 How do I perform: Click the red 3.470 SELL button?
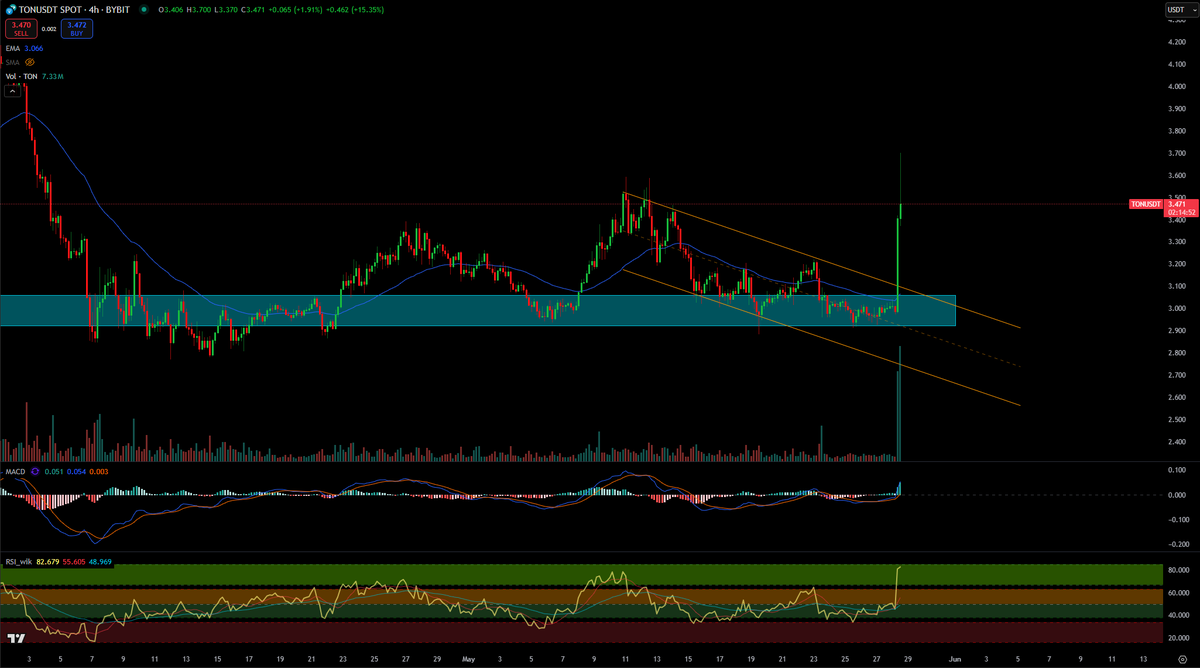point(21,29)
